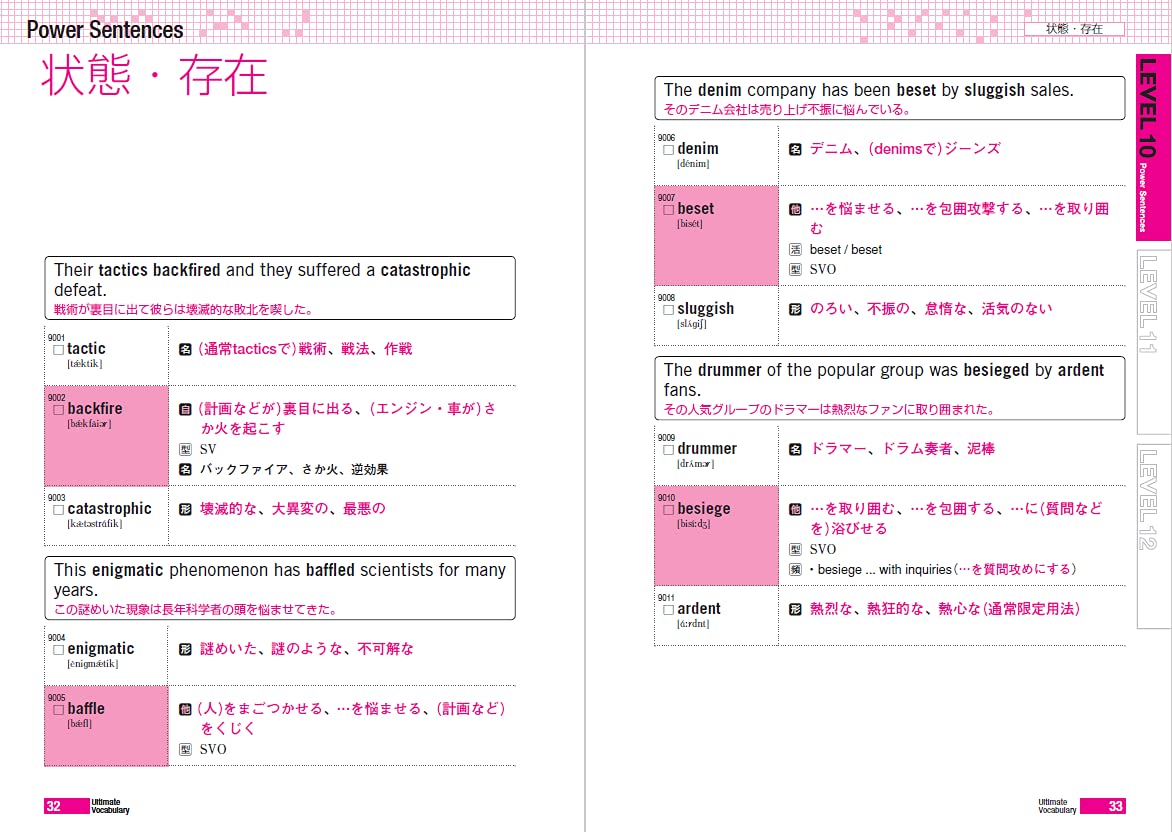Select the LEVEL 10 Power Sentences tab
The image size is (1172, 832).
[1152, 145]
